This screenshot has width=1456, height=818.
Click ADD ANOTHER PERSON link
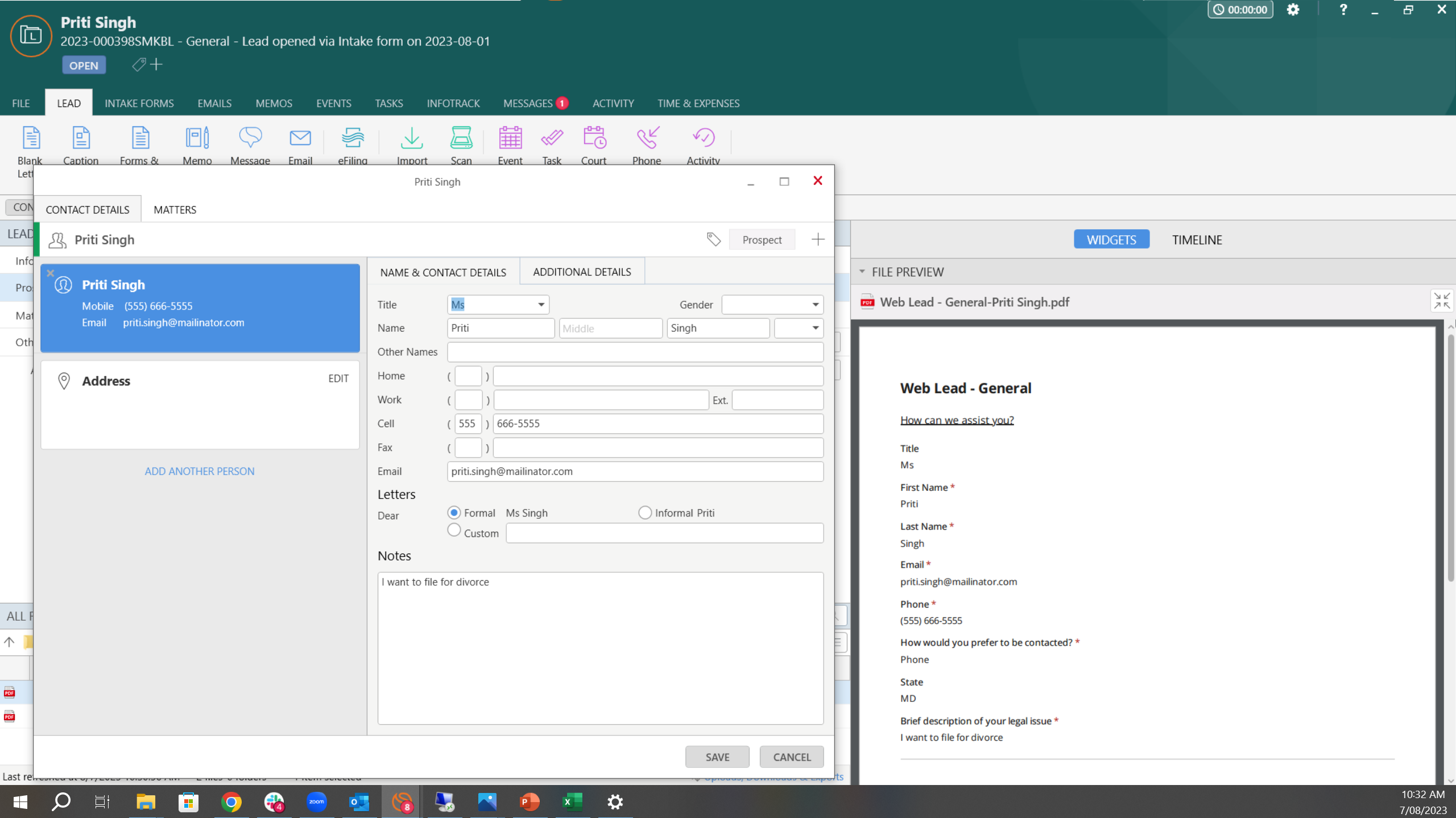pos(199,471)
